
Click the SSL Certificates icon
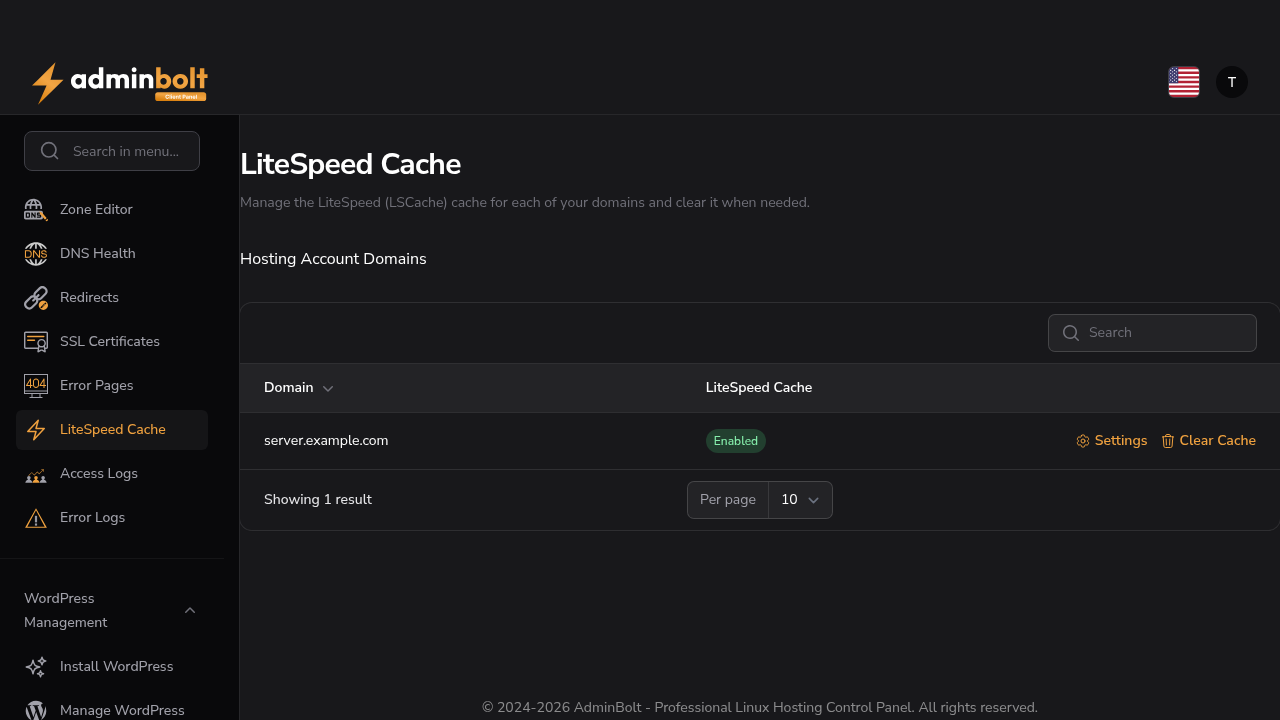tap(36, 342)
